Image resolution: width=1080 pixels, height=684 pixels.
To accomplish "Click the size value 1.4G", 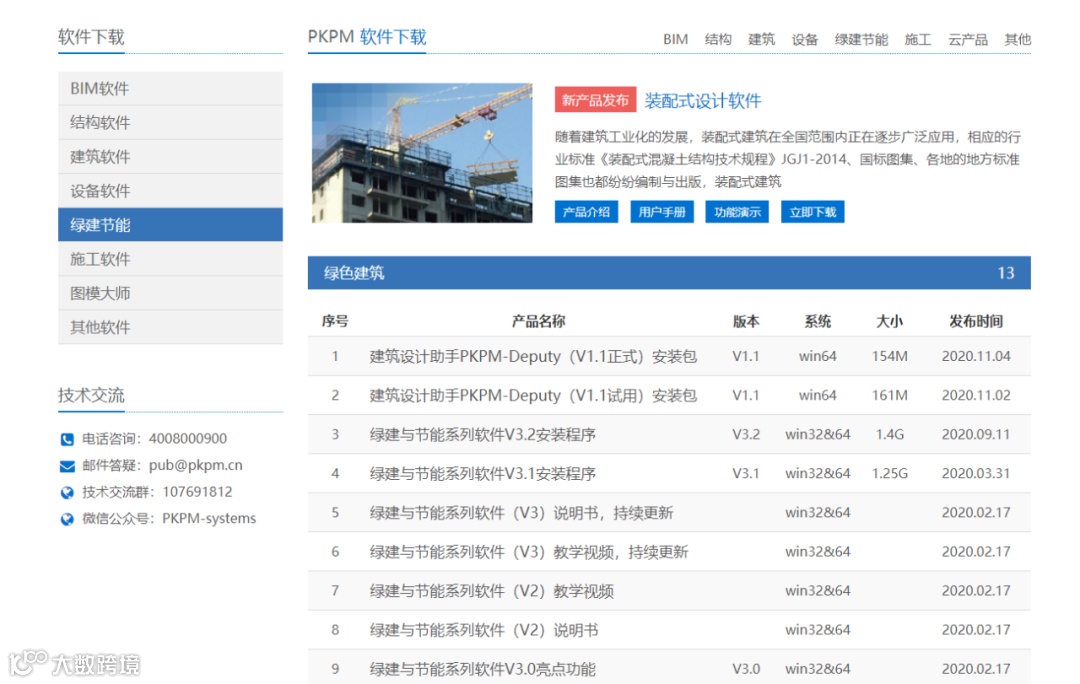I will 889,435.
